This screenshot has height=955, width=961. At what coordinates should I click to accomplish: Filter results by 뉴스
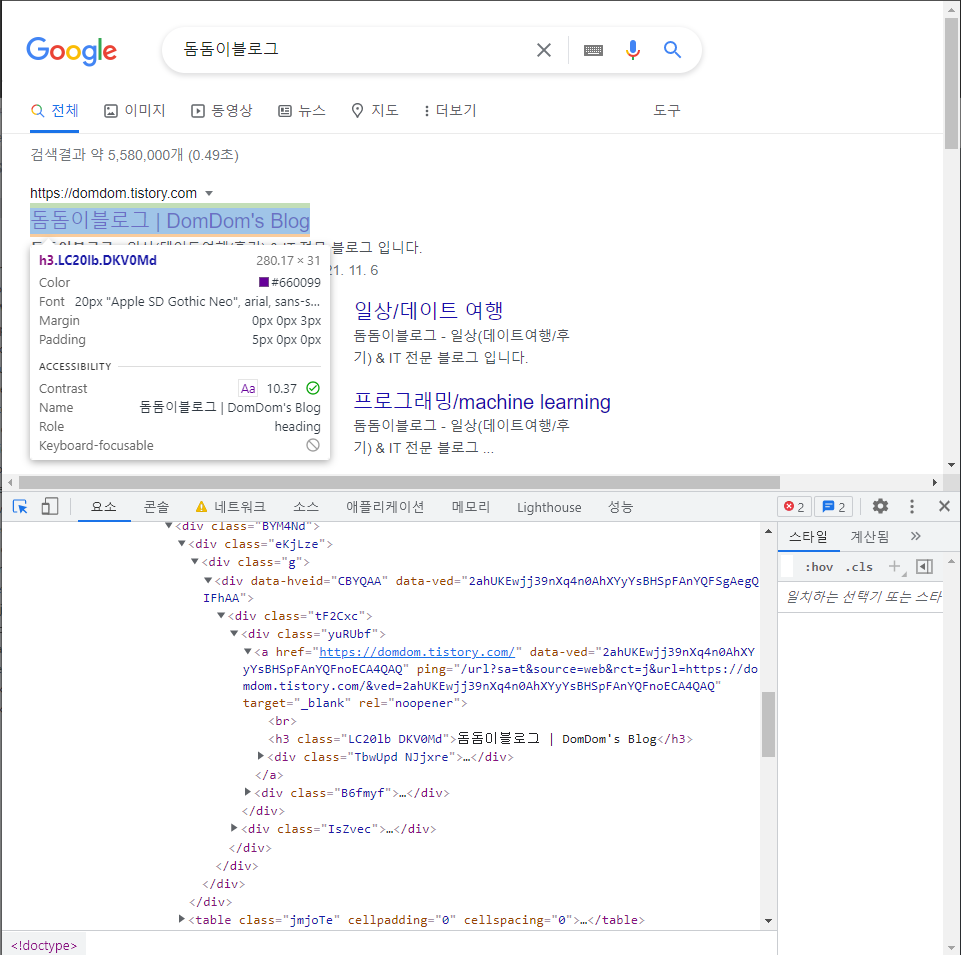coord(302,110)
